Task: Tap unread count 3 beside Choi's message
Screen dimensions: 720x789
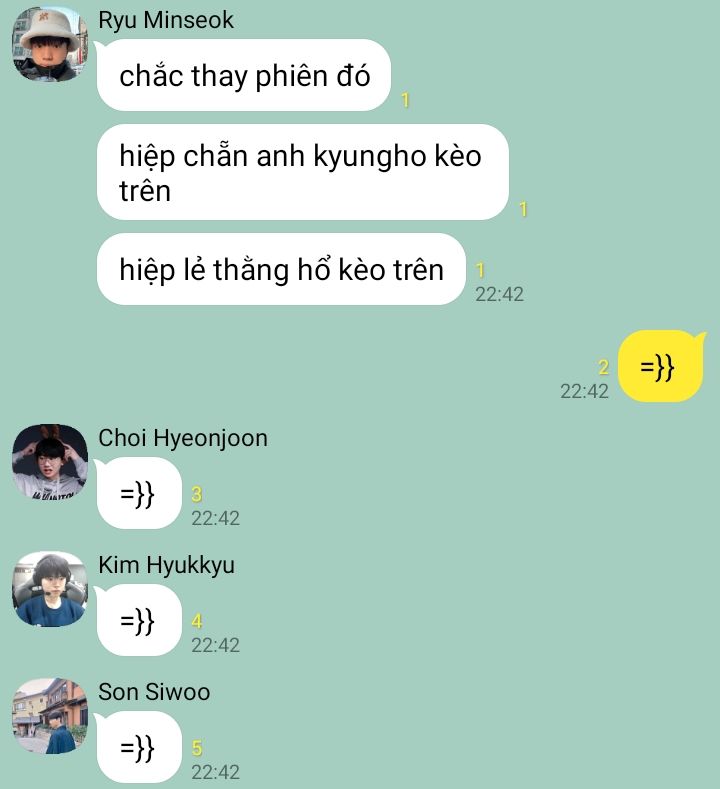Action: pyautogui.click(x=197, y=494)
